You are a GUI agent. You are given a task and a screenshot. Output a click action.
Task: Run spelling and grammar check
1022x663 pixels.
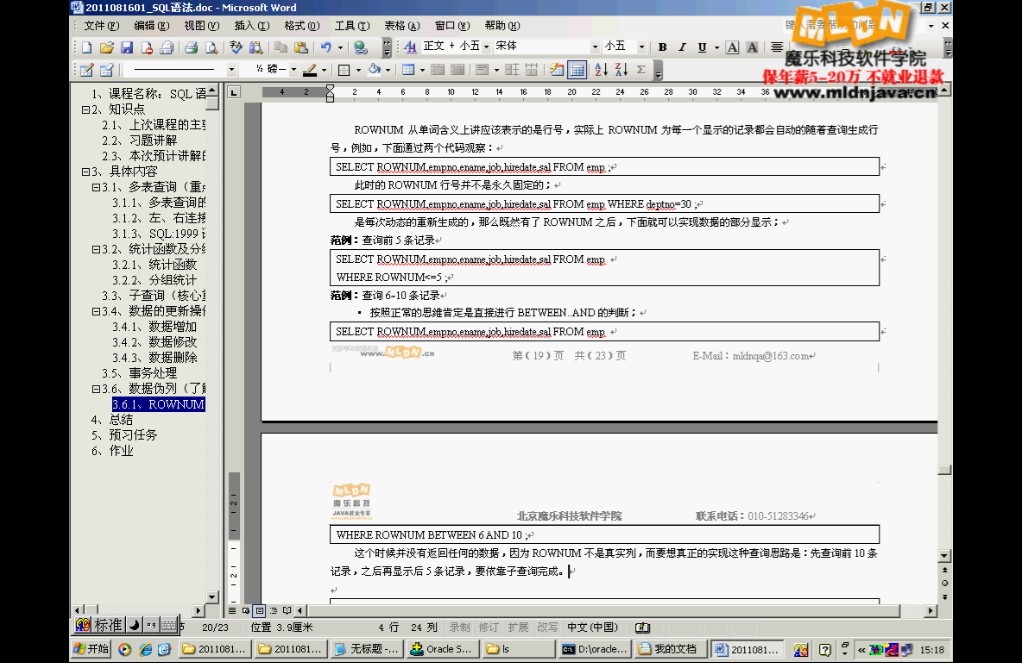pyautogui.click(x=235, y=48)
